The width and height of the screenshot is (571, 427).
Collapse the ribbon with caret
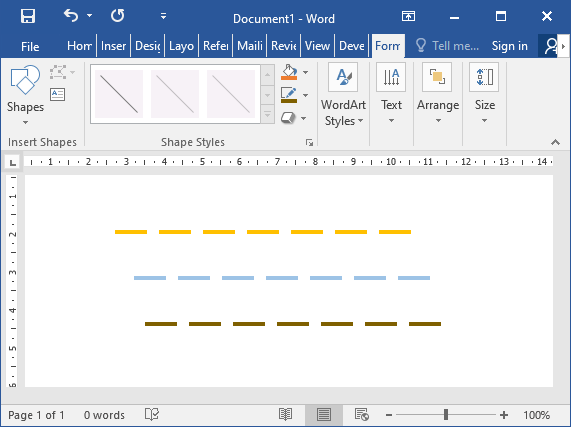[555, 142]
